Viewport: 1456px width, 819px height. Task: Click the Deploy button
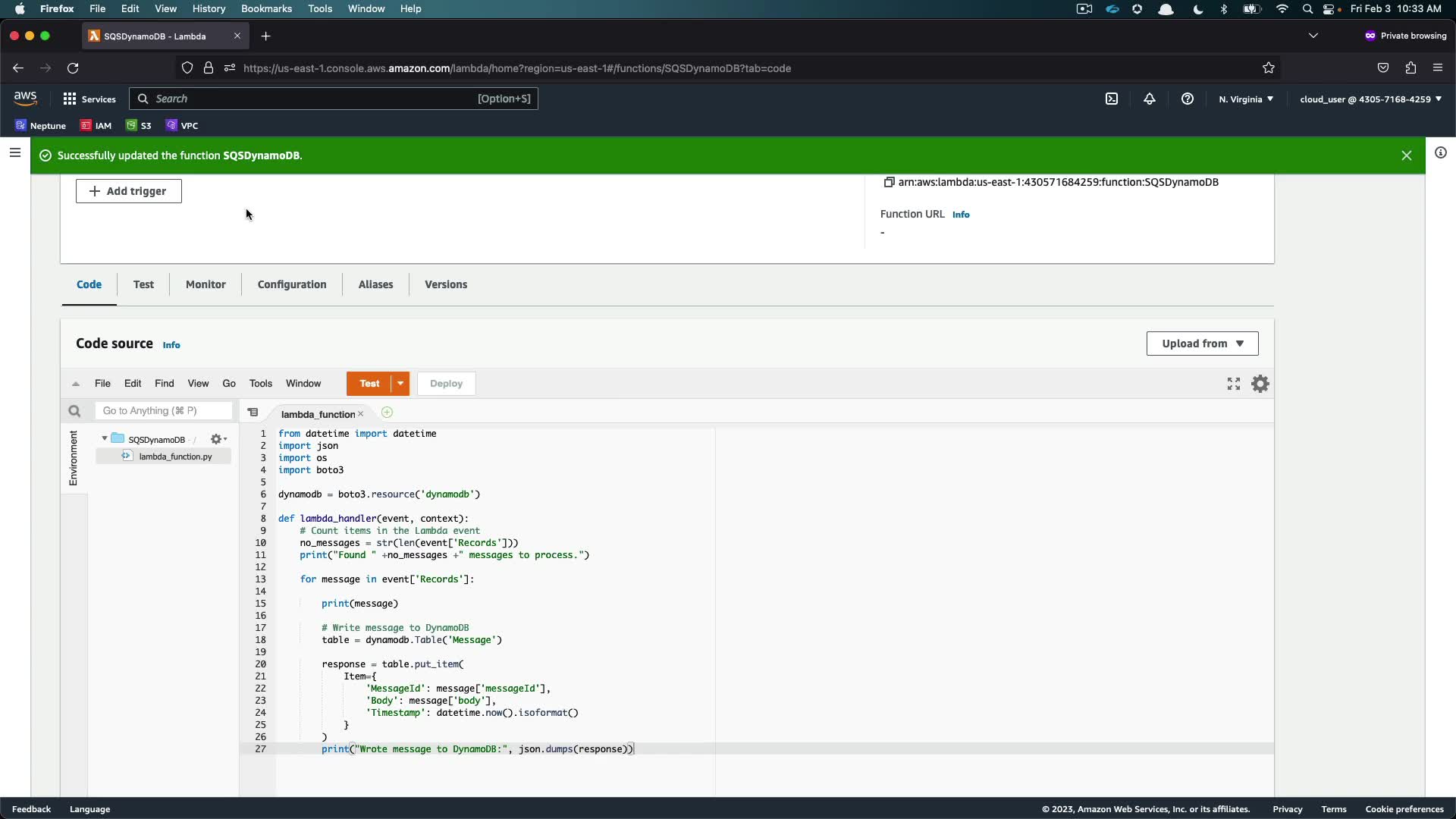tap(446, 384)
